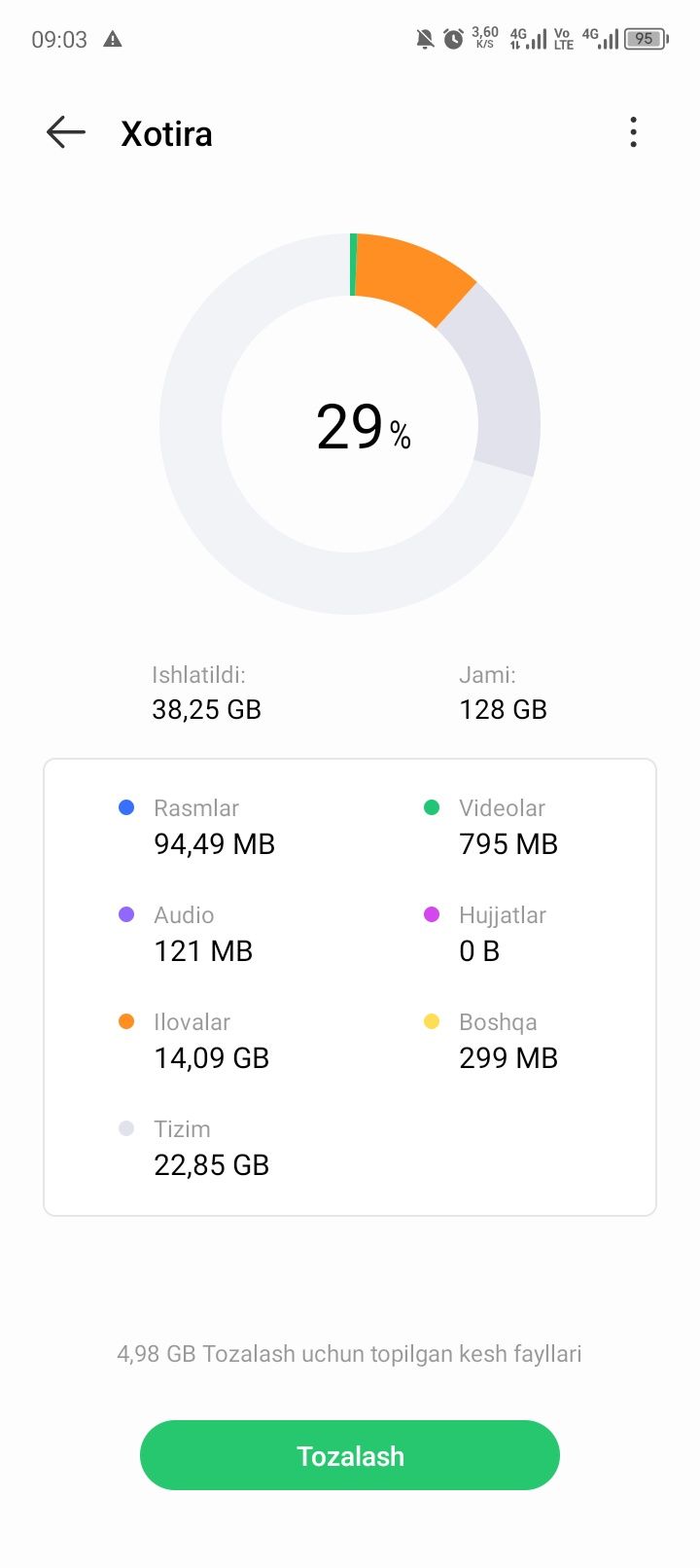This screenshot has height=1568, width=700.
Task: Select the Audio 121 MB entry
Action: pyautogui.click(x=185, y=933)
